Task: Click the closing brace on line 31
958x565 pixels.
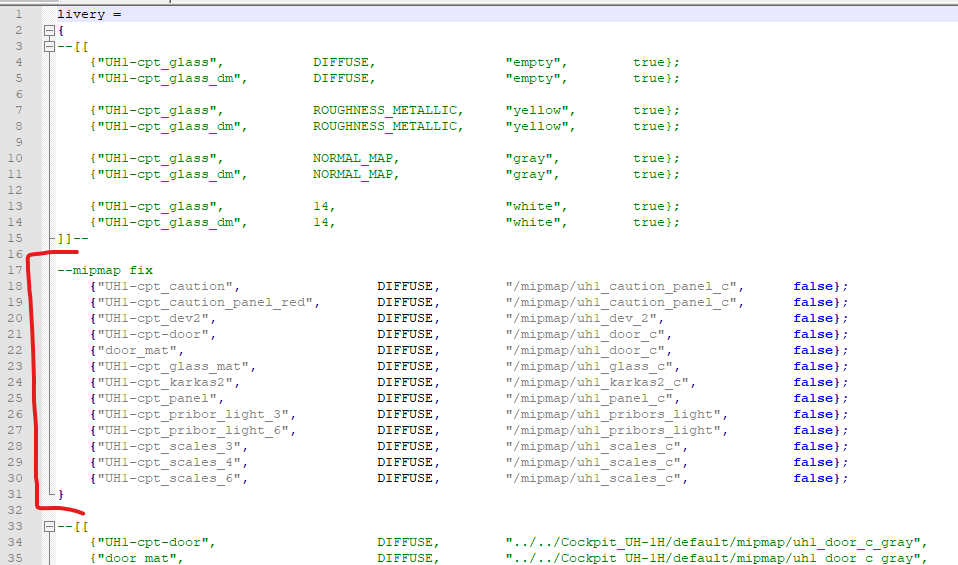Action: click(x=60, y=494)
